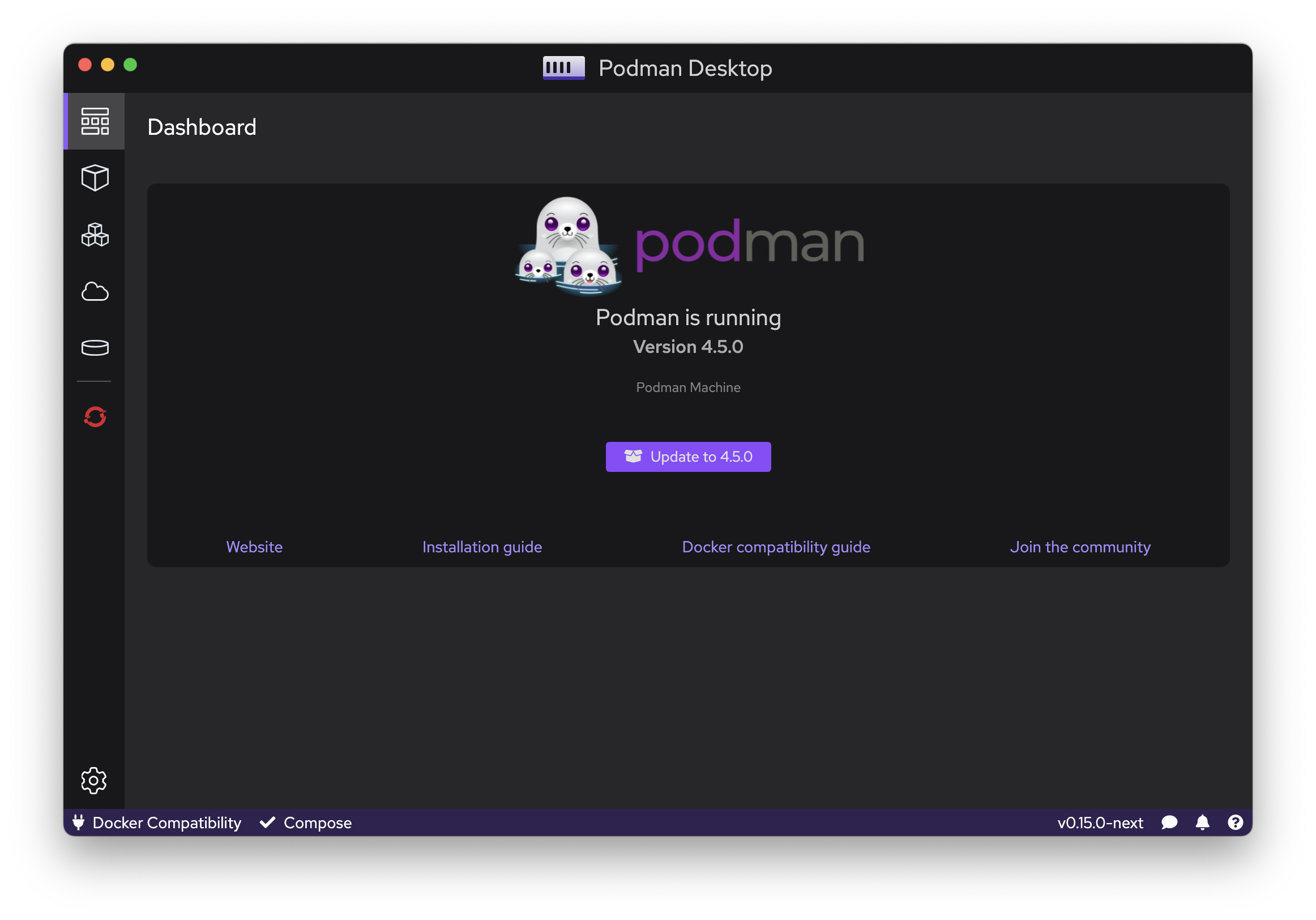Click Docker Compatibility status bar text
The height and width of the screenshot is (920, 1316).
[x=167, y=823]
